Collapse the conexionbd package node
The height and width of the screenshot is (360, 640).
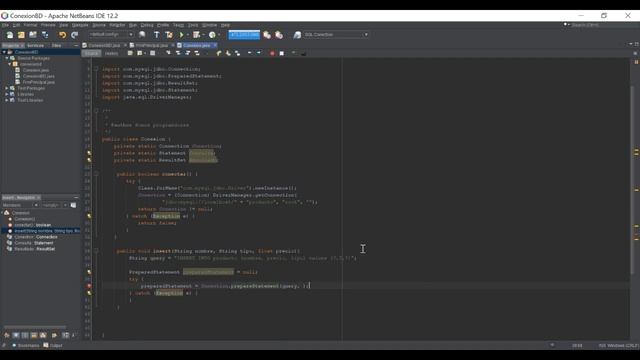pyautogui.click(x=10, y=64)
